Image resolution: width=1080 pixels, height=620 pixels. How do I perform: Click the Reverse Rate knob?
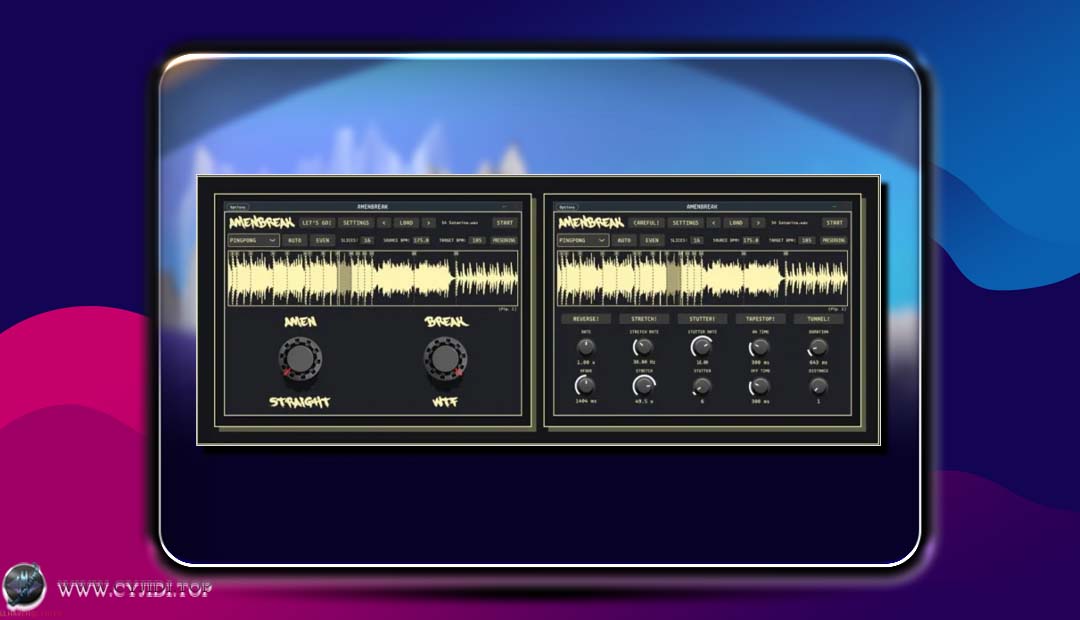[x=586, y=347]
